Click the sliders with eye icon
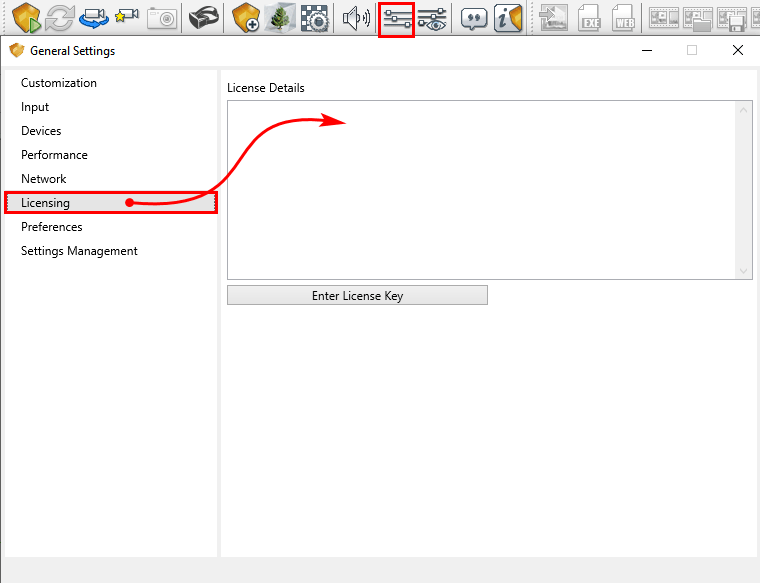Image resolution: width=760 pixels, height=583 pixels. pos(432,19)
